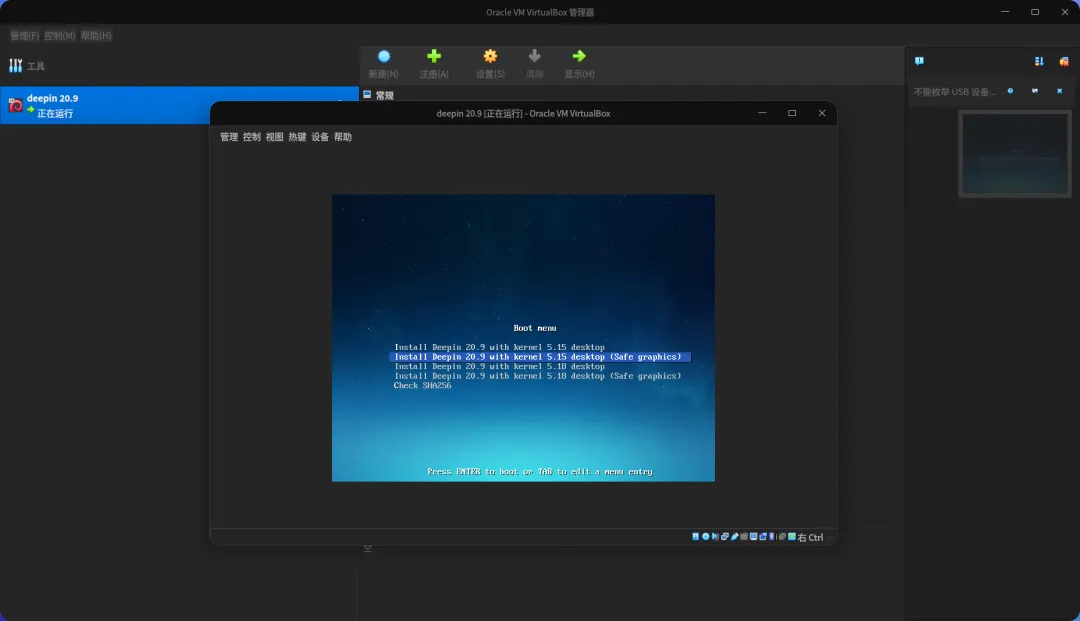Image resolution: width=1080 pixels, height=621 pixels.
Task: Select highlighted kernel 5.15 Safe graphics entry
Action: coord(540,357)
